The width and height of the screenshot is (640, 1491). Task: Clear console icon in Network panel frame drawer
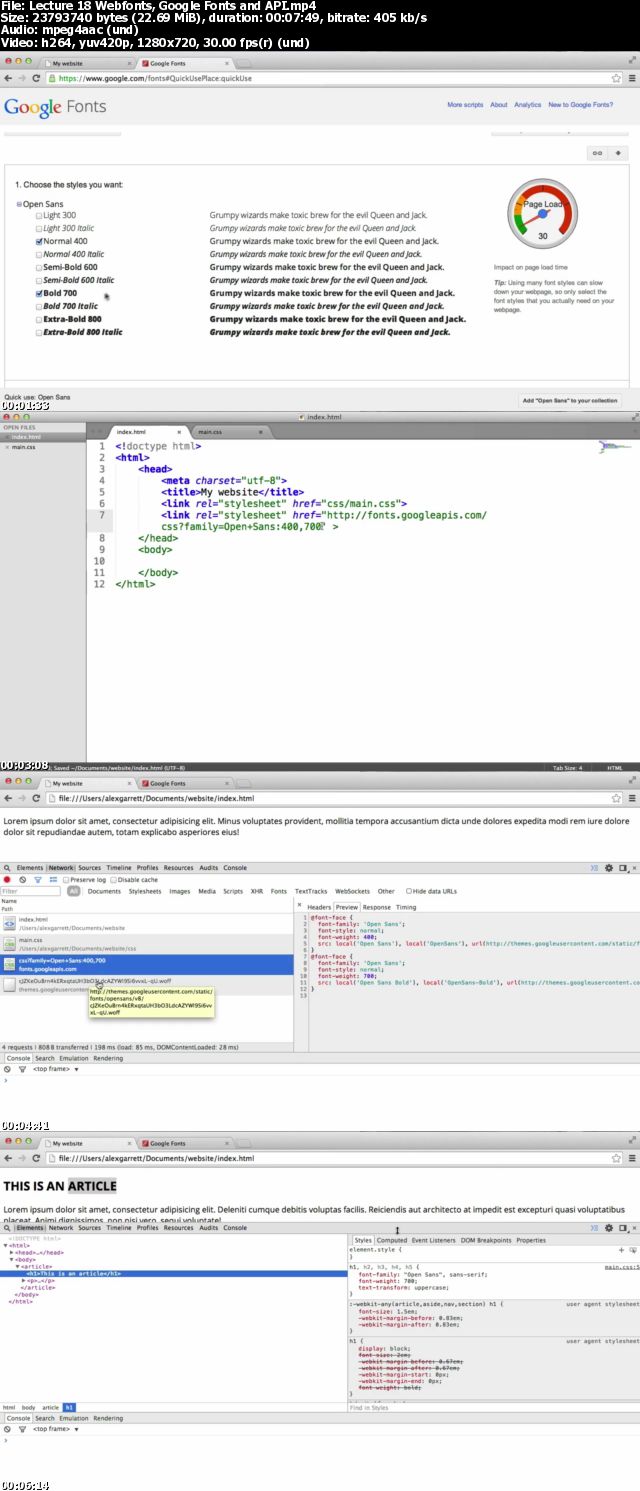pos(8,1069)
